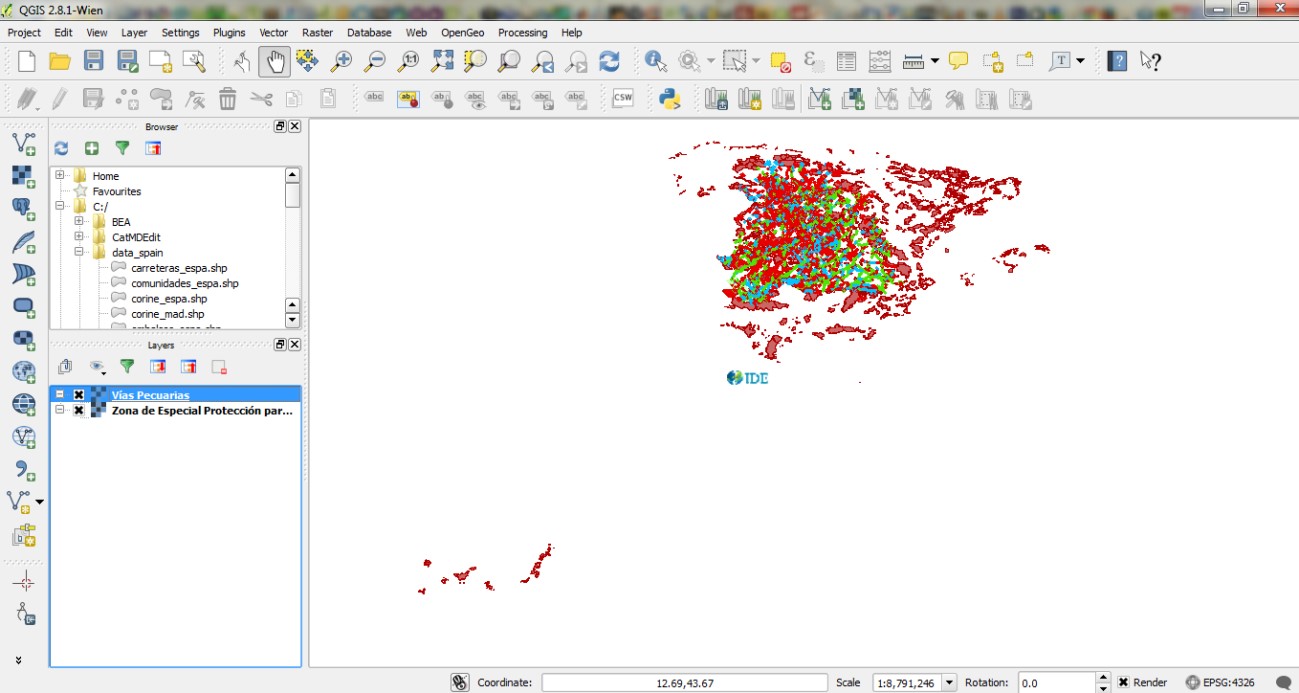Click the Zoom Out magnifier
Image resolution: width=1299 pixels, height=693 pixels.
(375, 62)
